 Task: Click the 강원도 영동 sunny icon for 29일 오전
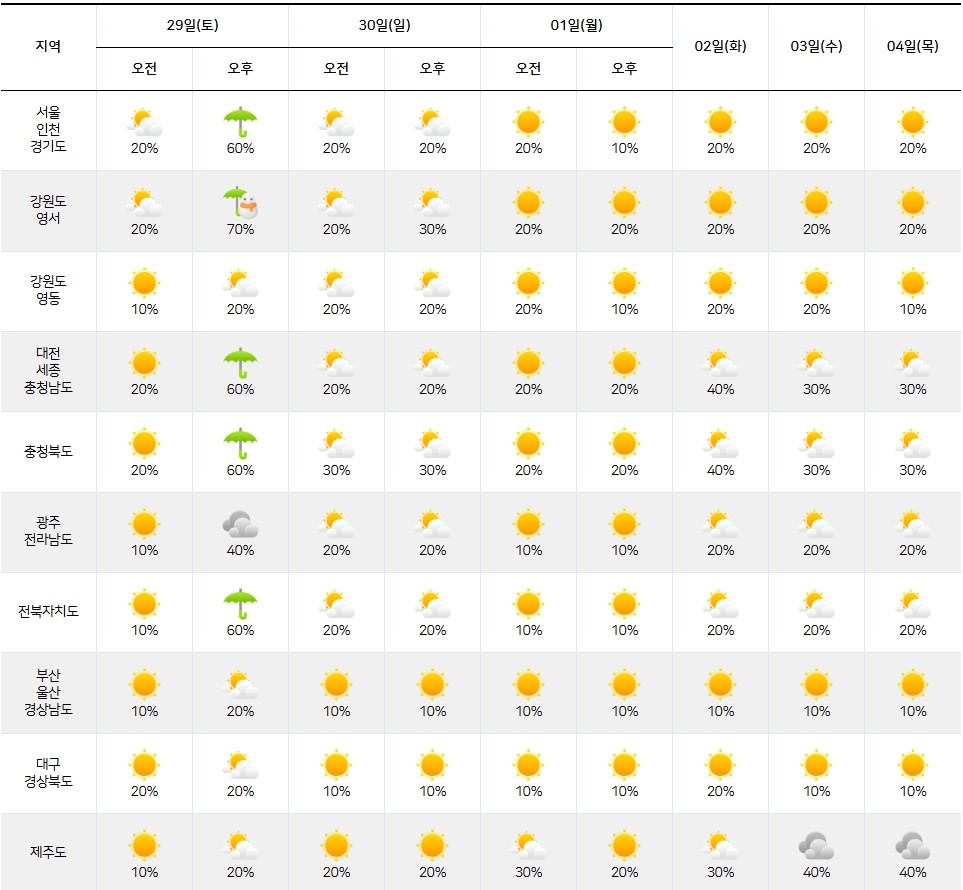click(x=144, y=283)
